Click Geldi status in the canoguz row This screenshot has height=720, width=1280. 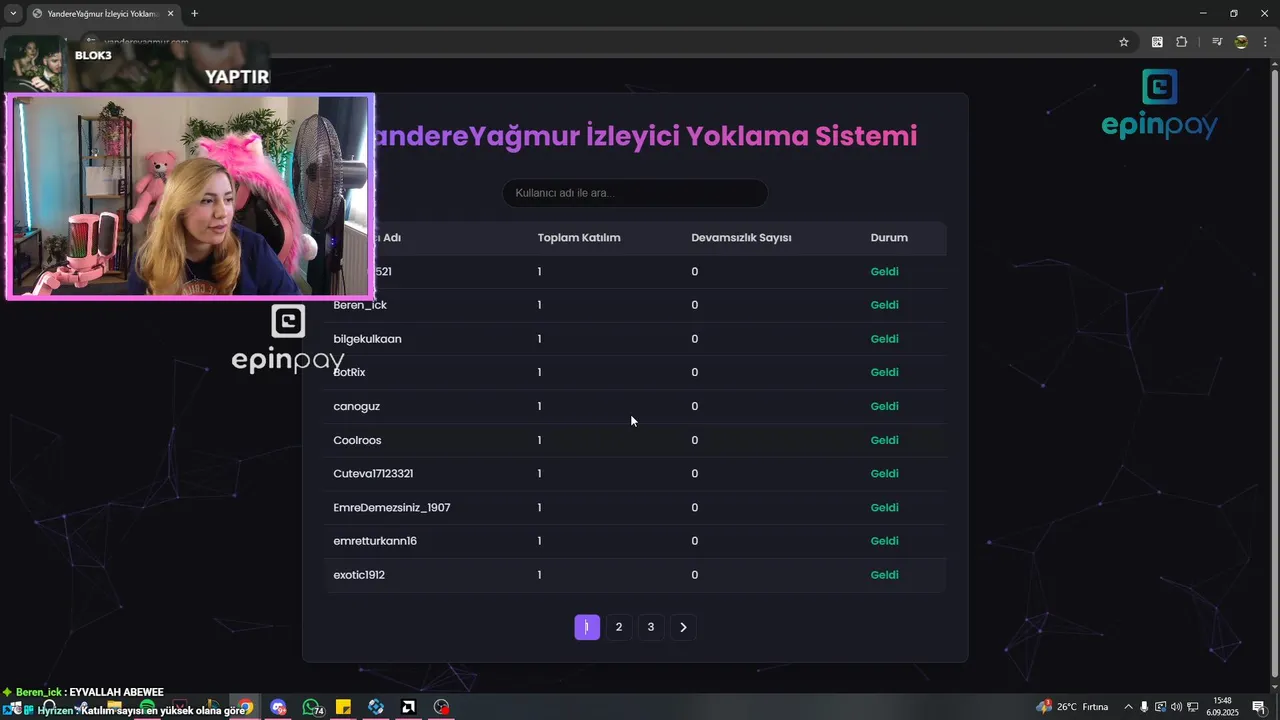click(885, 406)
